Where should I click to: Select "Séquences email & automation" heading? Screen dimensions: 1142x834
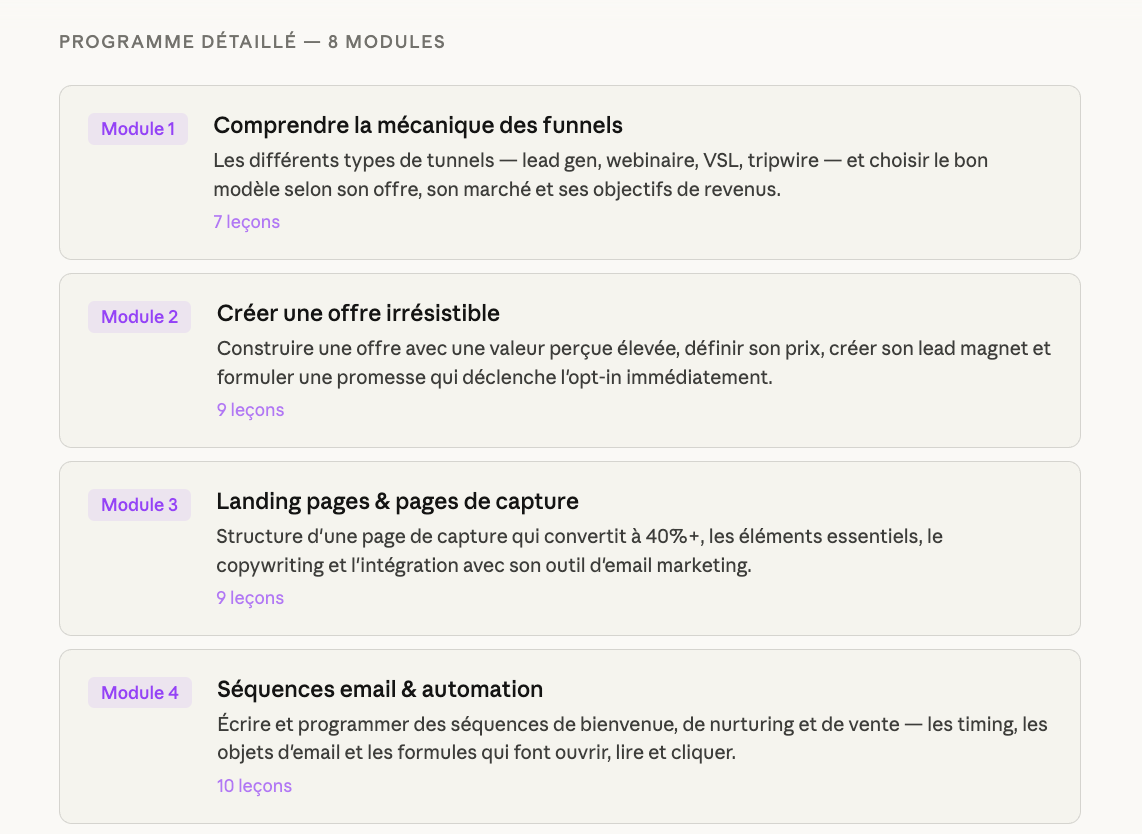[x=380, y=689]
